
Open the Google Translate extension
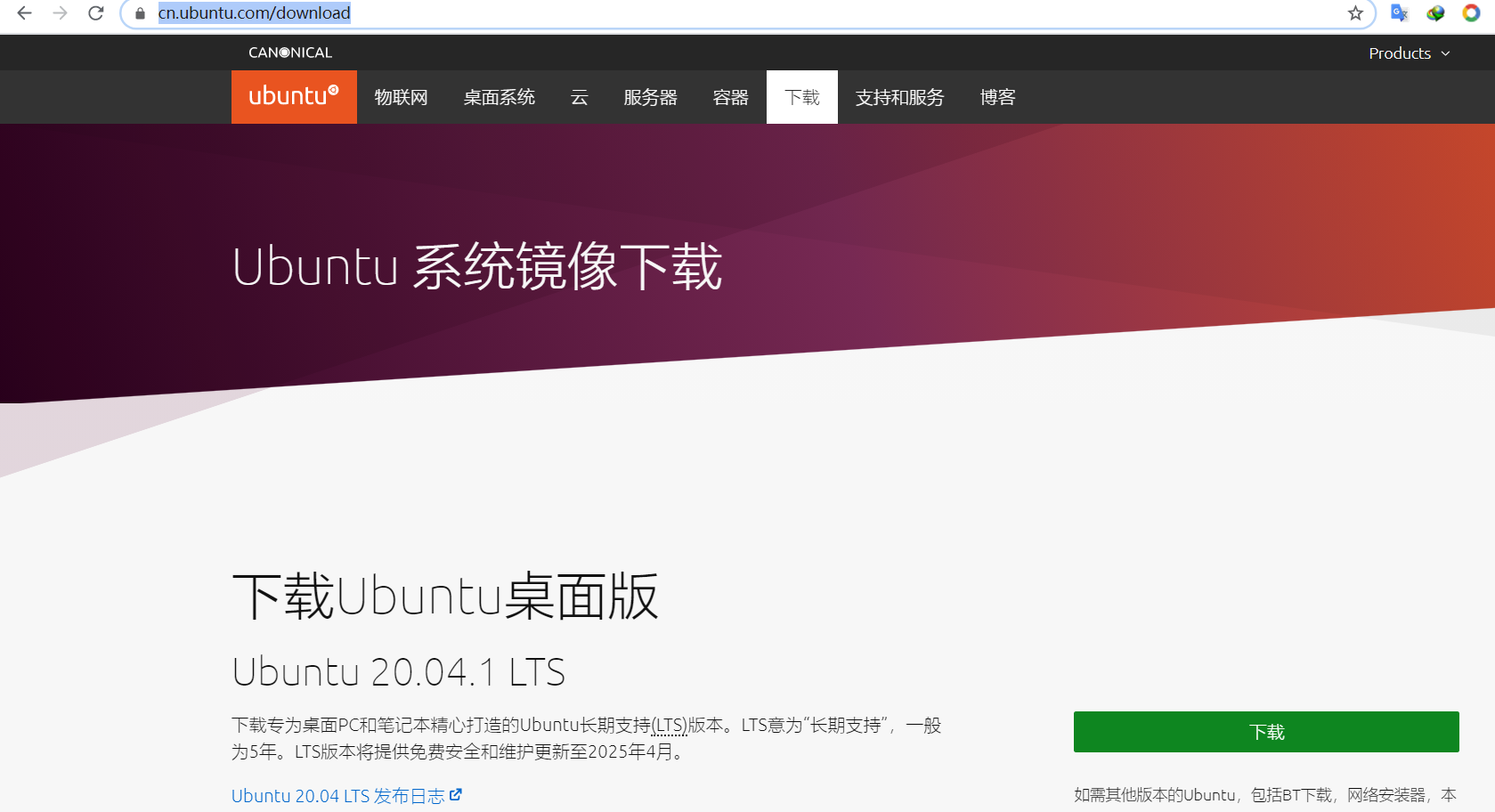1398,13
